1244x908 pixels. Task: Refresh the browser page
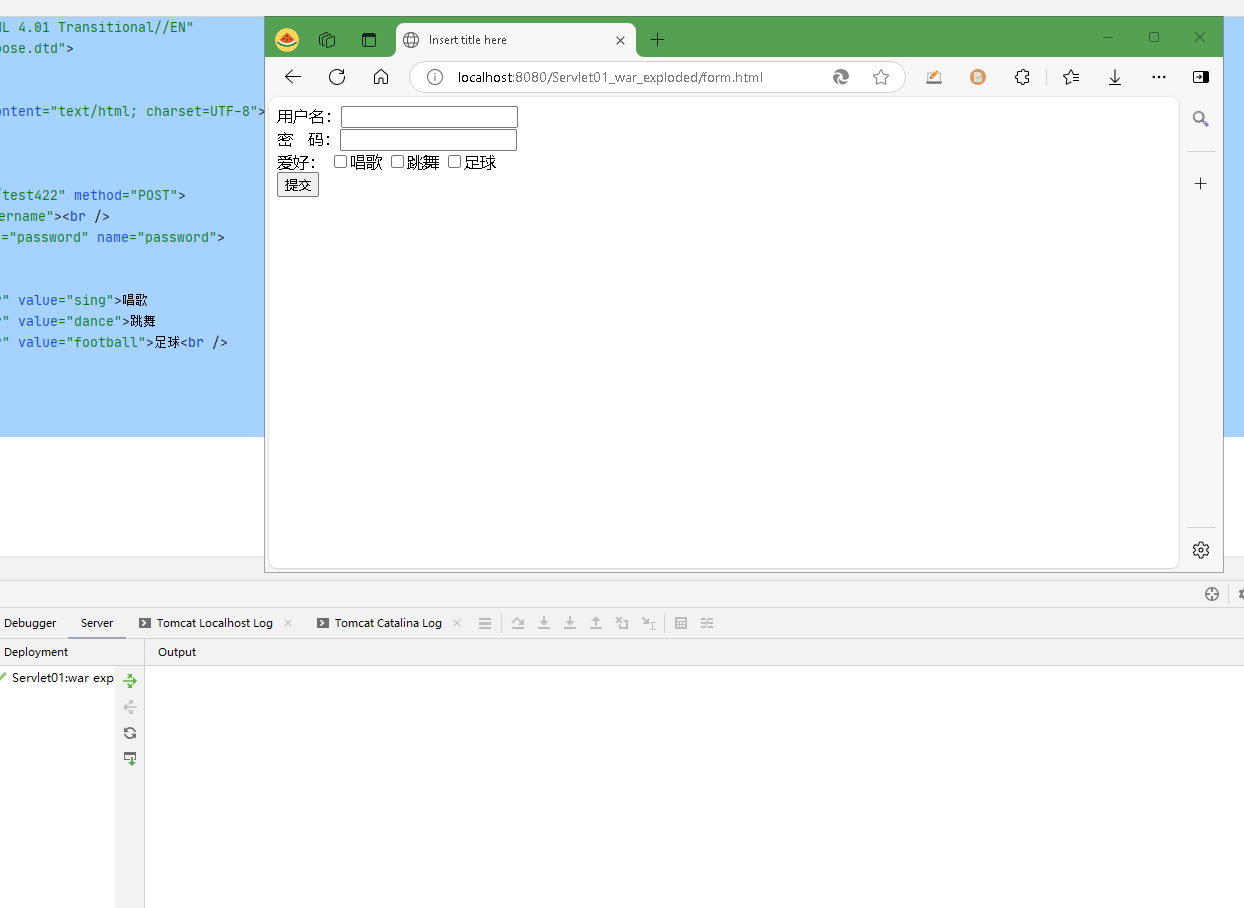pos(337,77)
